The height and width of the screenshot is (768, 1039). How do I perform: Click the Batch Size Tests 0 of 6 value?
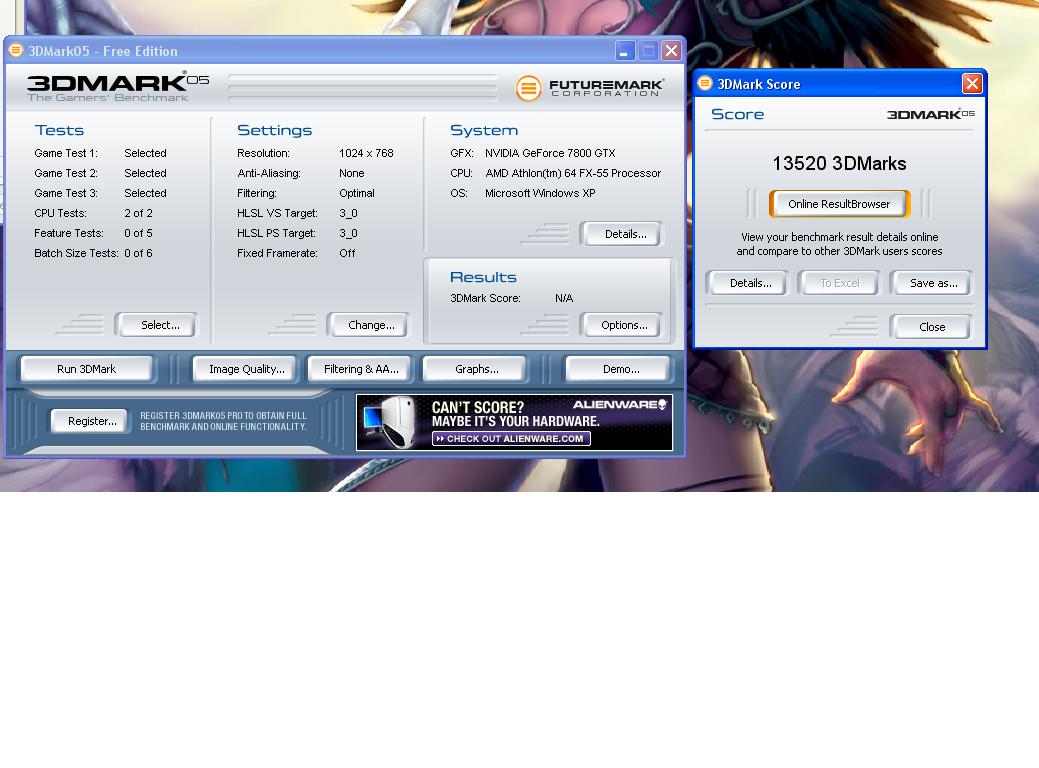[138, 253]
